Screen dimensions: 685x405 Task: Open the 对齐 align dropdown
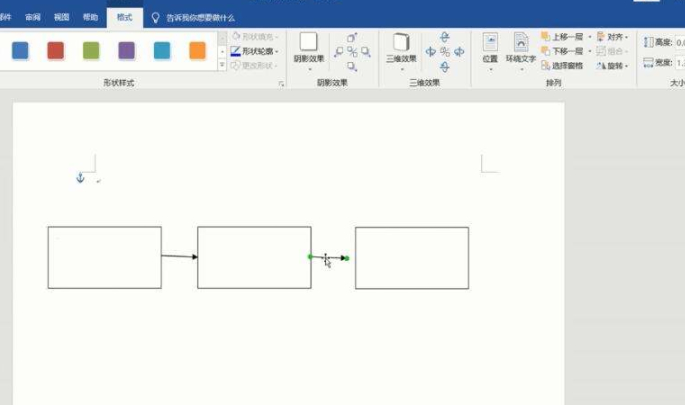click(x=613, y=36)
